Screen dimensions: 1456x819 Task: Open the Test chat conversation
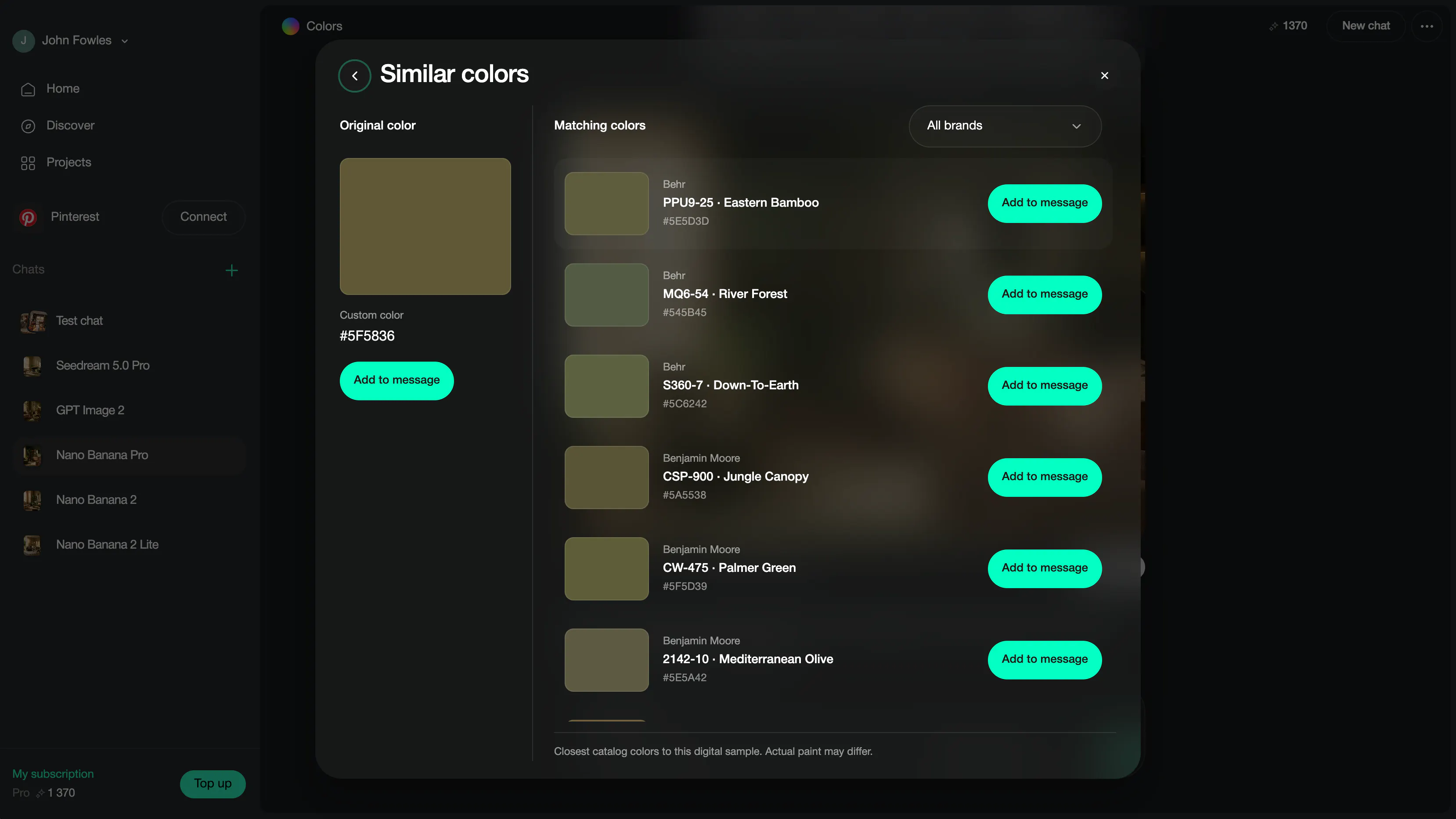(x=129, y=321)
